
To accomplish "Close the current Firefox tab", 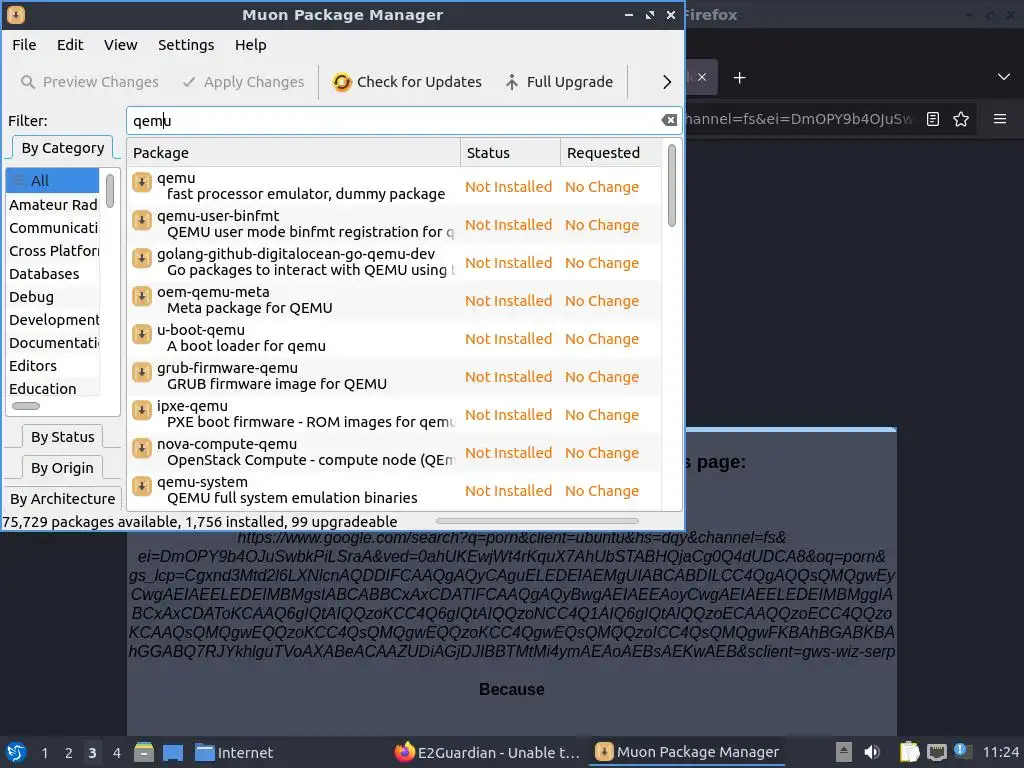I will pyautogui.click(x=701, y=77).
